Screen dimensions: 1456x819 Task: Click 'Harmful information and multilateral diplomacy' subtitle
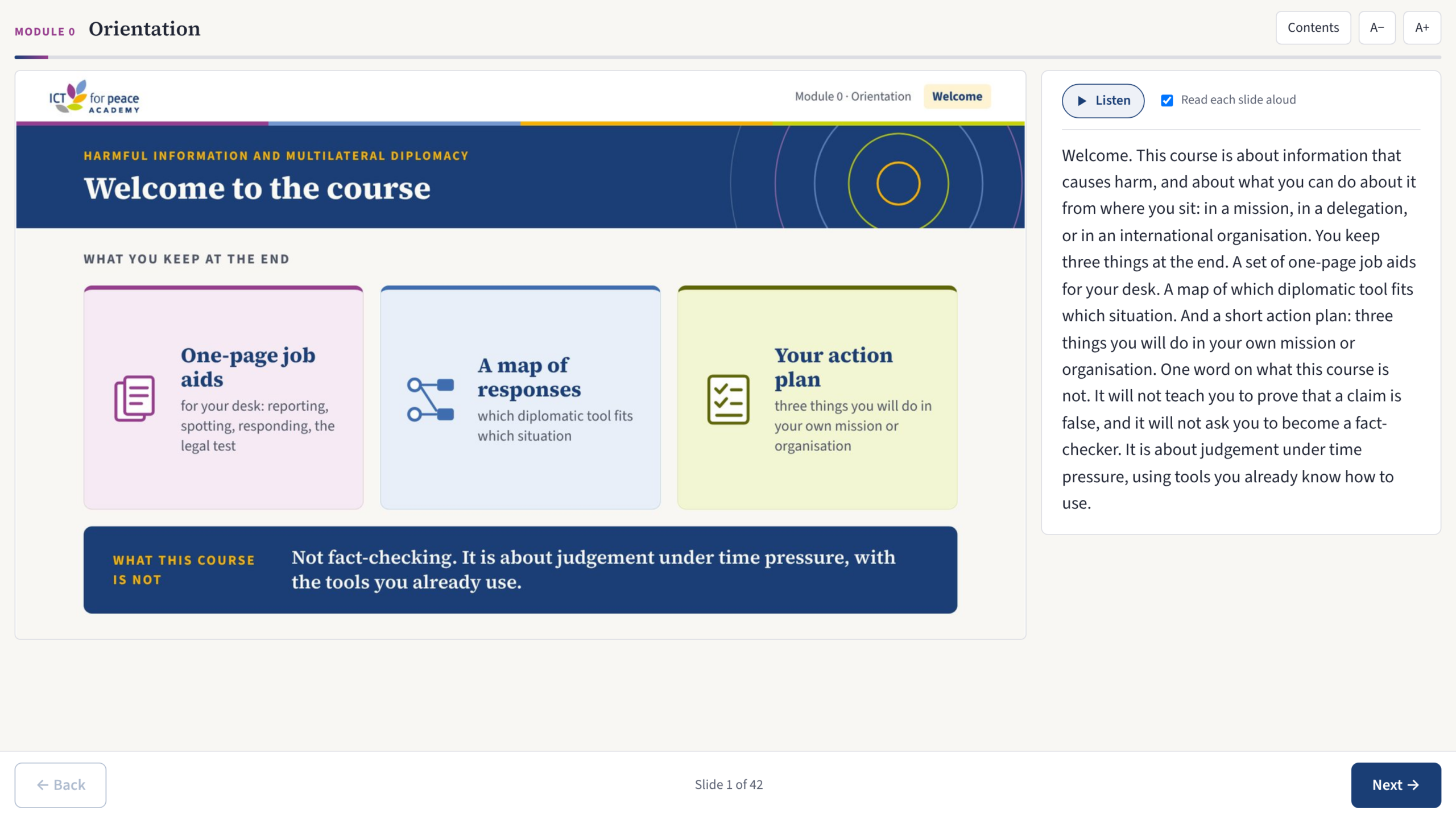click(276, 155)
